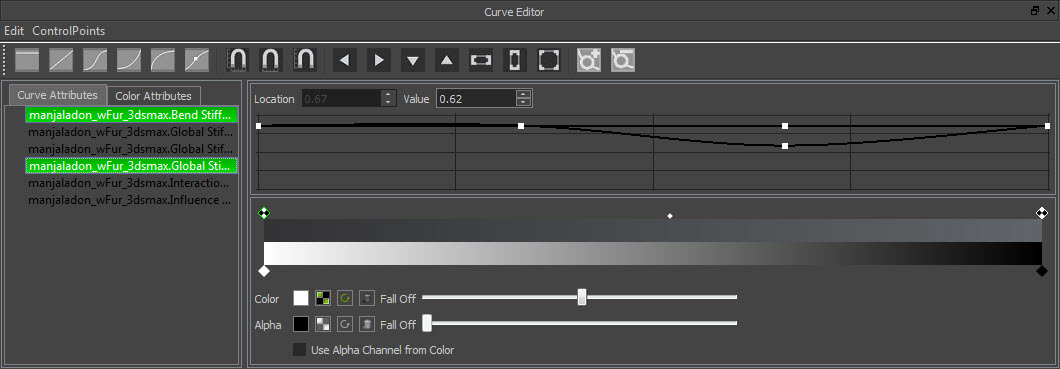Click the fit horizontally icon

click(x=480, y=60)
